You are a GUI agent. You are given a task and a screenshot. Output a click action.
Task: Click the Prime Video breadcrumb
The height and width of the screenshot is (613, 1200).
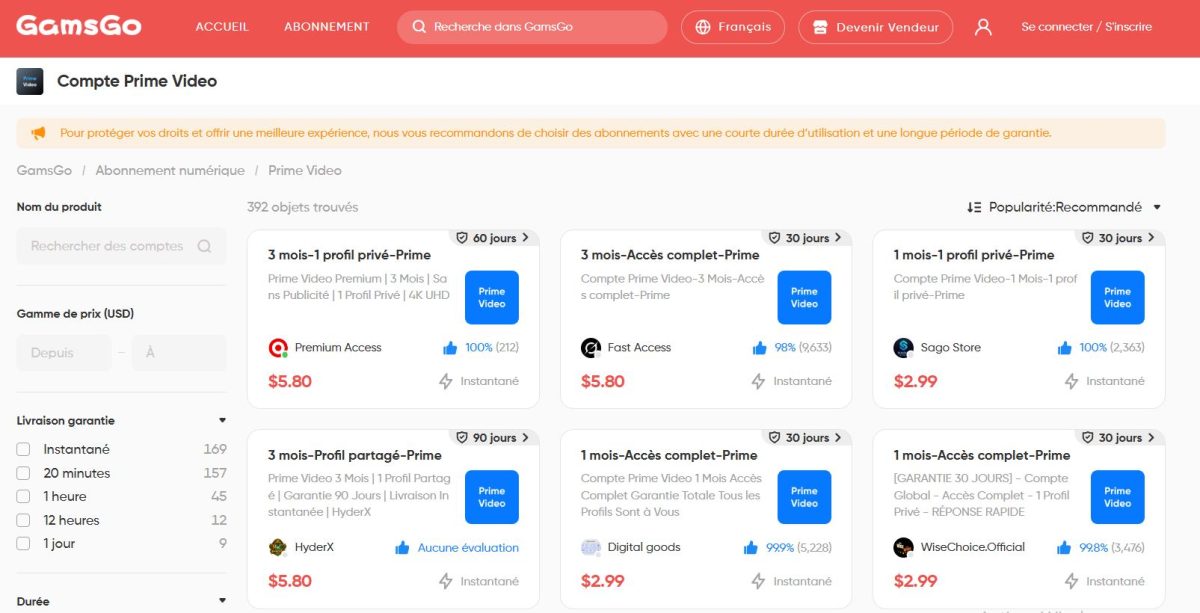coord(305,170)
